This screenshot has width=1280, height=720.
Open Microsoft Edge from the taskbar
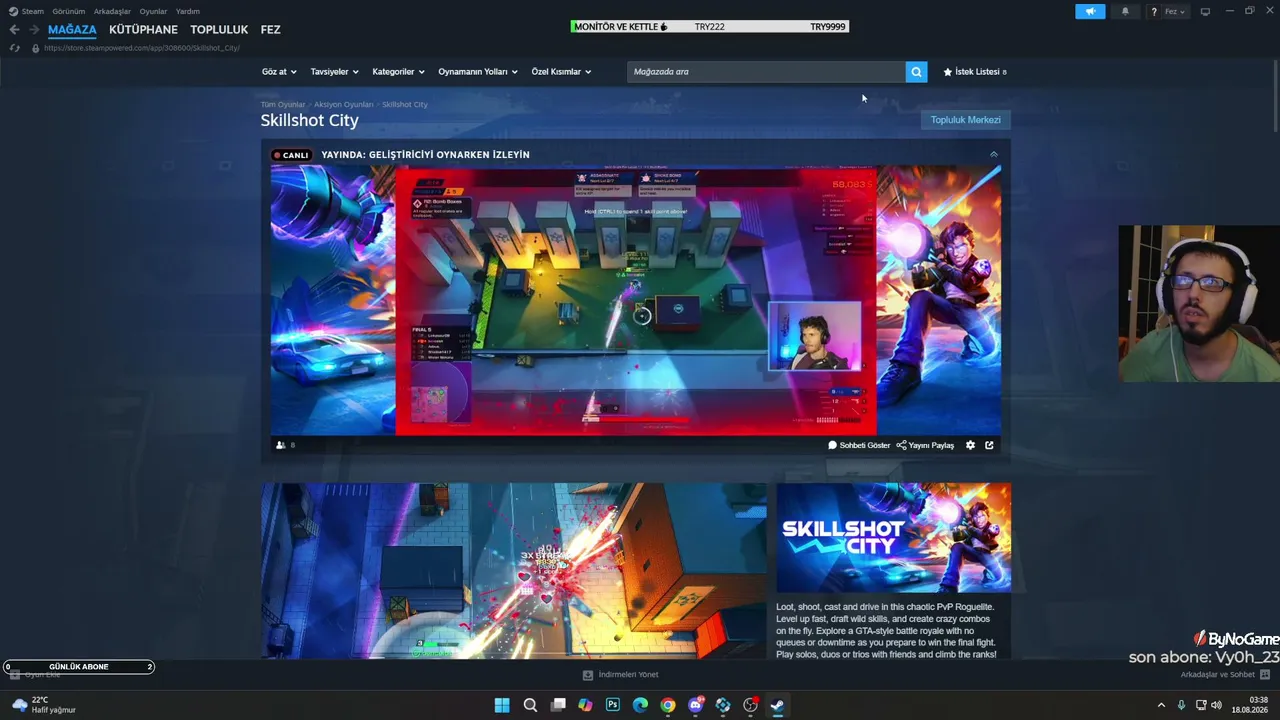640,705
